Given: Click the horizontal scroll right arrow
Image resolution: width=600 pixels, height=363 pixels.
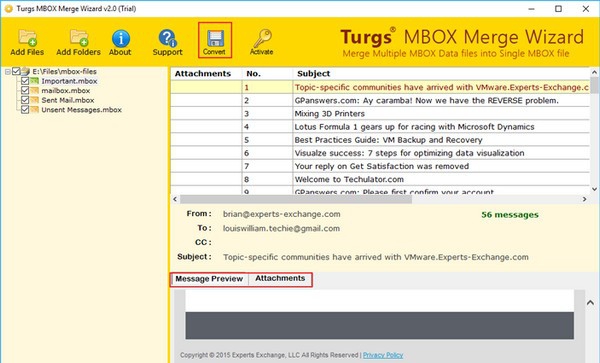Looking at the screenshot, I should tap(584, 199).
